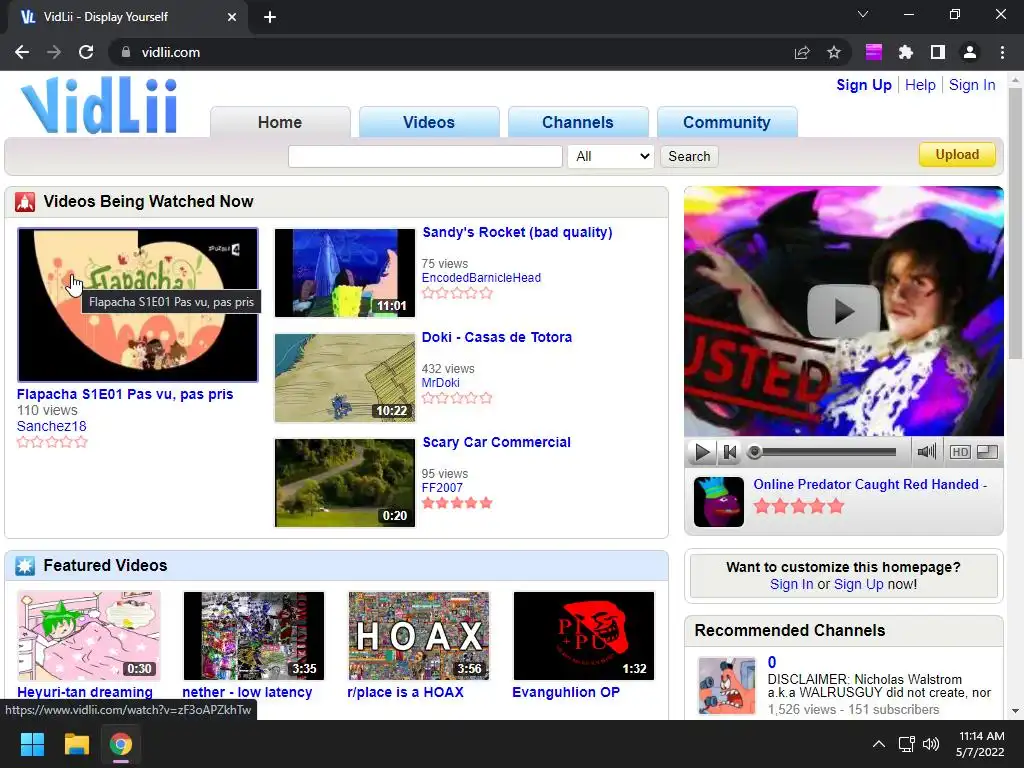1024x768 pixels.
Task: Open tab search chevron
Action: click(863, 14)
